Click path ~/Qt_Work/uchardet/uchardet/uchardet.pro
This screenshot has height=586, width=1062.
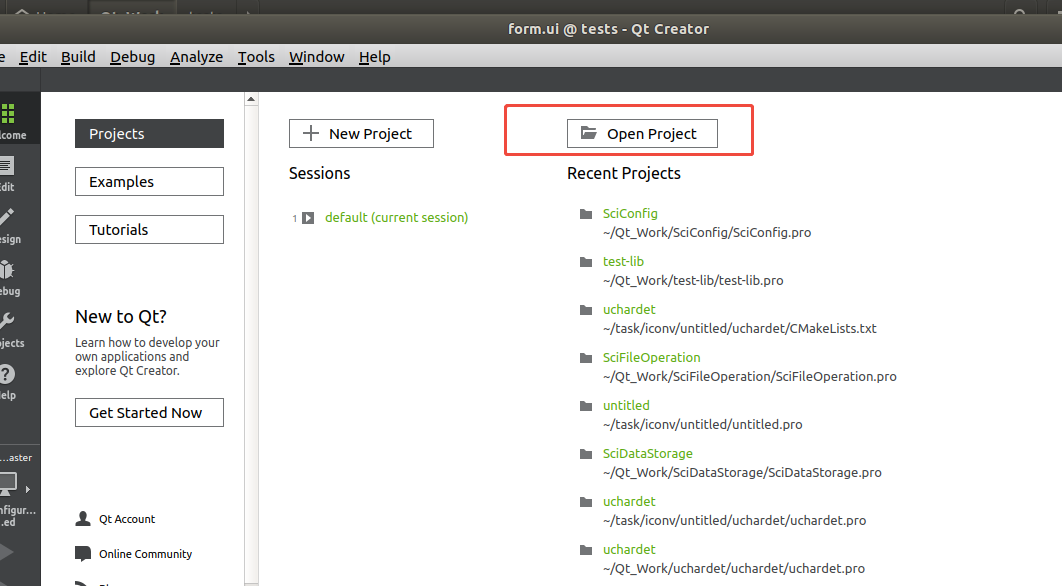tap(734, 569)
